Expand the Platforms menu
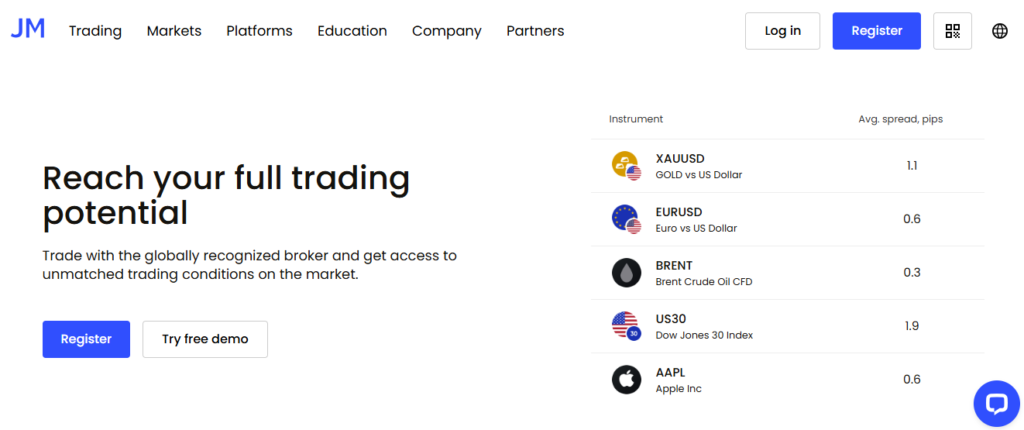This screenshot has height=430, width=1024. coord(259,31)
